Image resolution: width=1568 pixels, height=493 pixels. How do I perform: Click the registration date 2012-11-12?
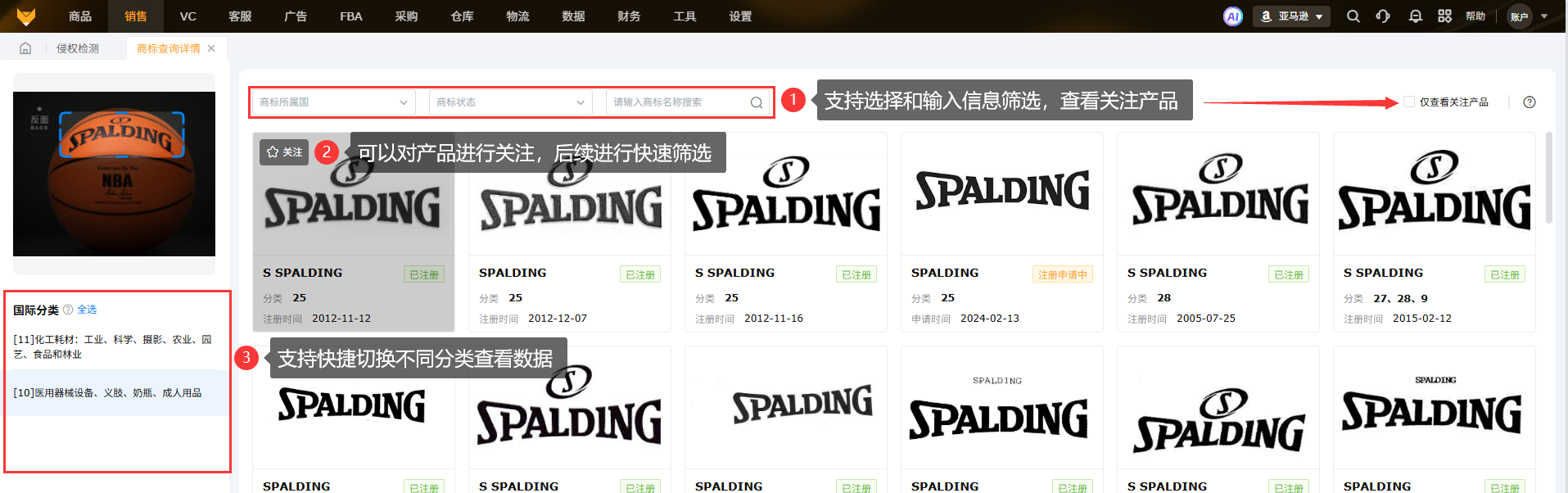tap(341, 319)
